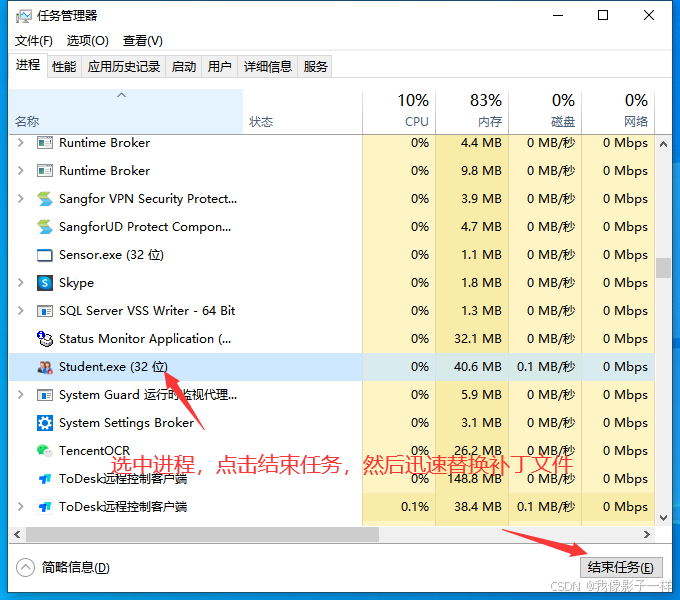Click the horizontal scrollbar right arrow

[647, 535]
